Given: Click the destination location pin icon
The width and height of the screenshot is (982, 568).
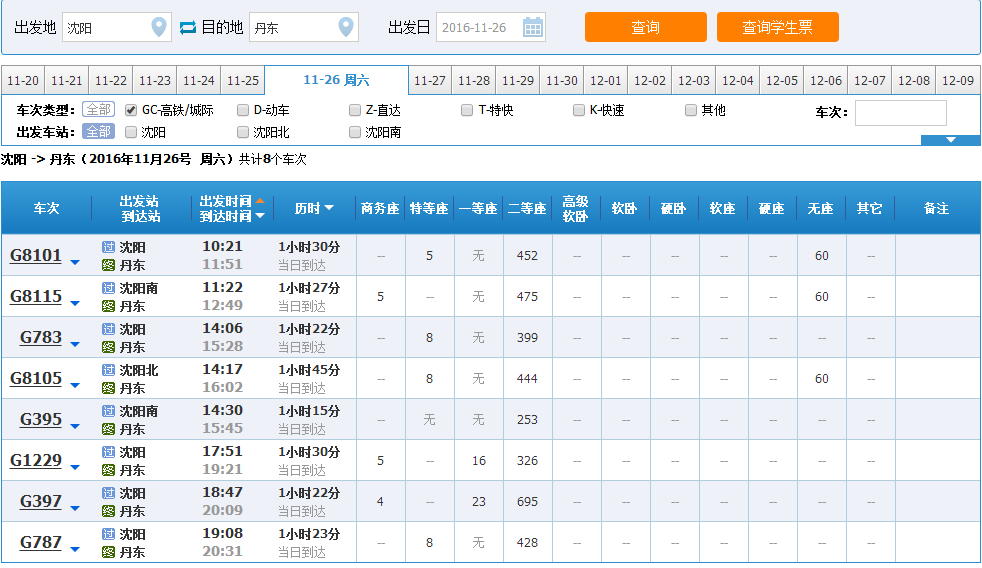Looking at the screenshot, I should (346, 27).
